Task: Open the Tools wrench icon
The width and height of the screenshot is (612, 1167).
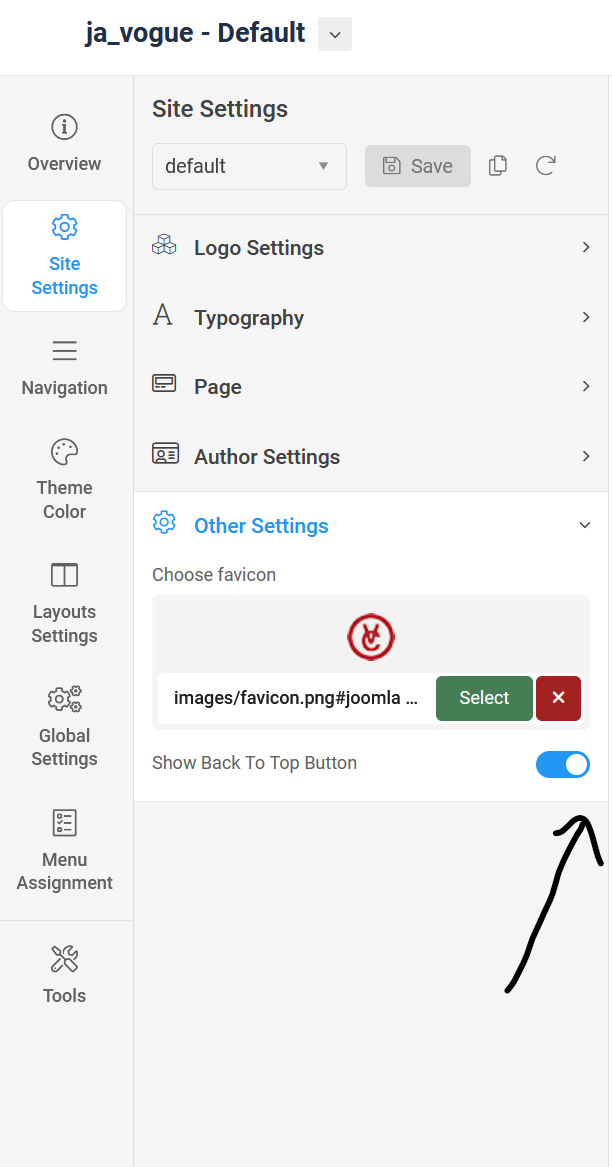Action: coord(65,959)
